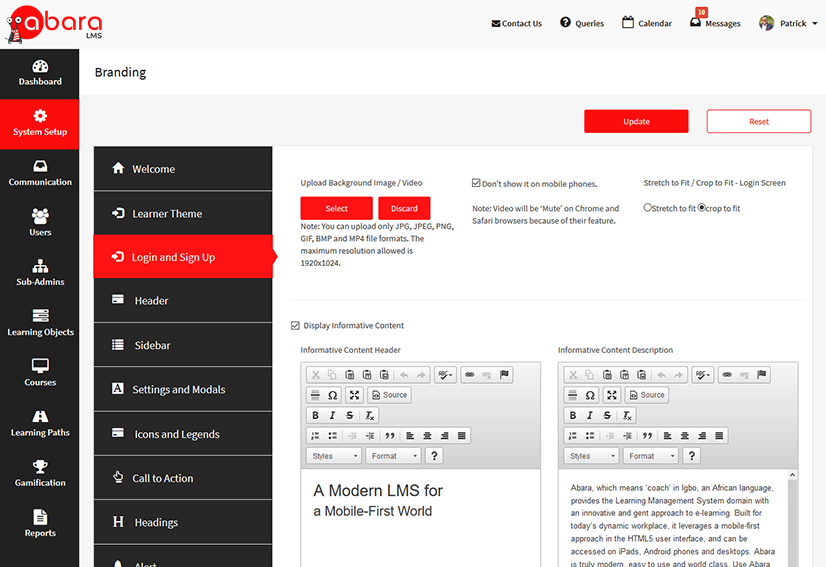Go to Courses in the sidebar

click(x=40, y=374)
